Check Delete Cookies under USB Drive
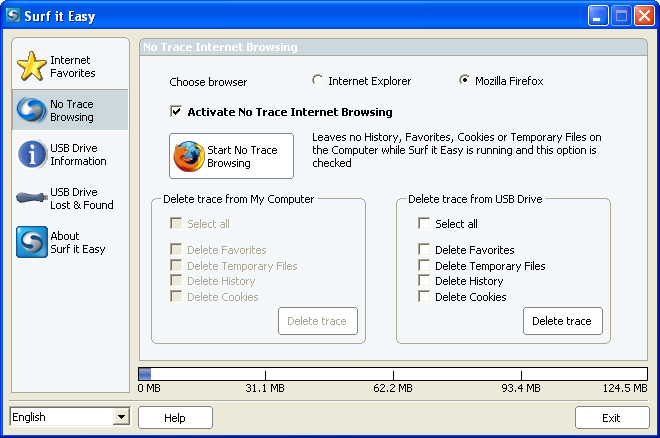Screen dimensions: 660x438 [x=424, y=296]
